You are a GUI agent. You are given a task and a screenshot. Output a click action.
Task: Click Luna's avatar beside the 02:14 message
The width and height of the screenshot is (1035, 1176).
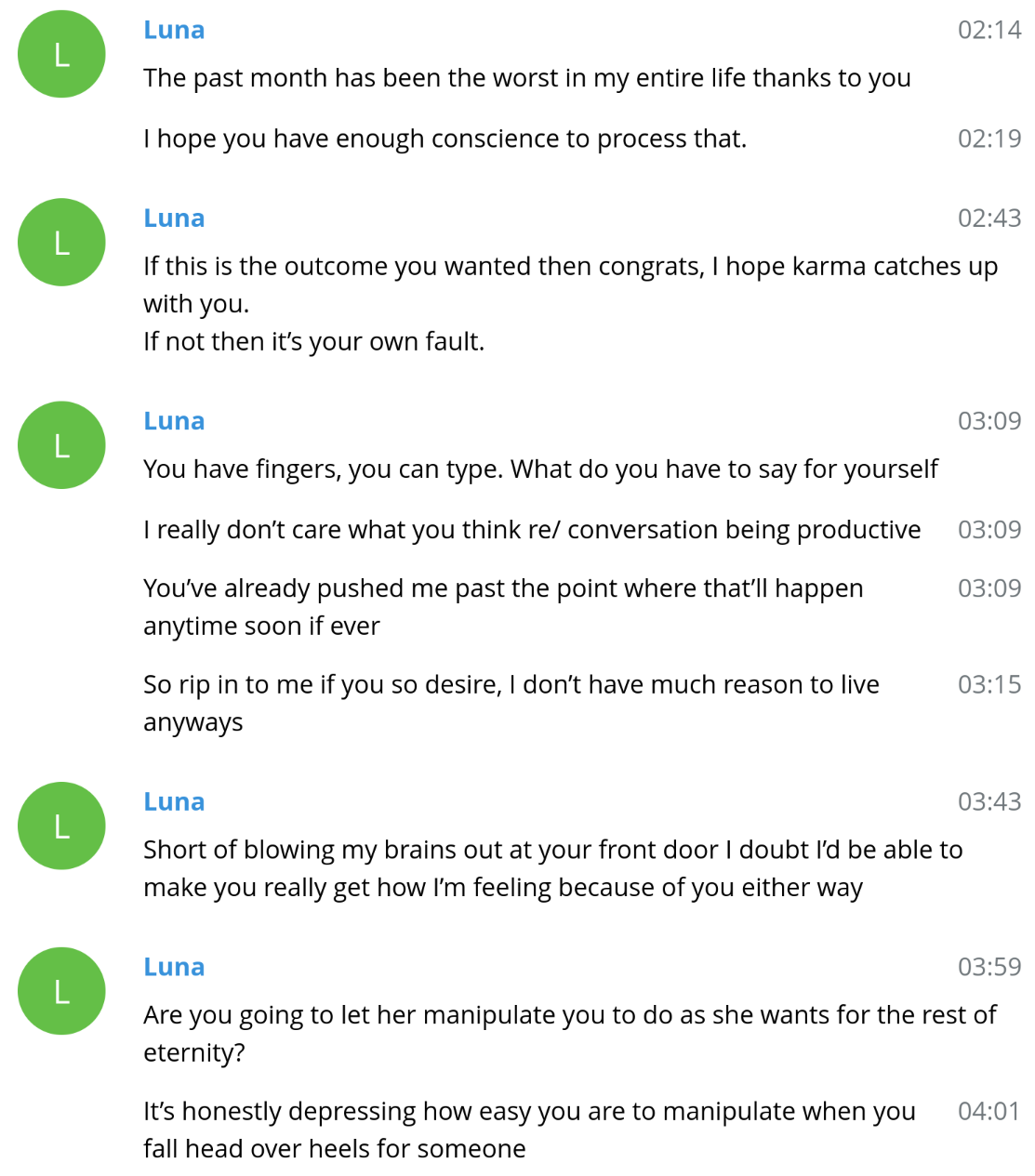(x=61, y=54)
